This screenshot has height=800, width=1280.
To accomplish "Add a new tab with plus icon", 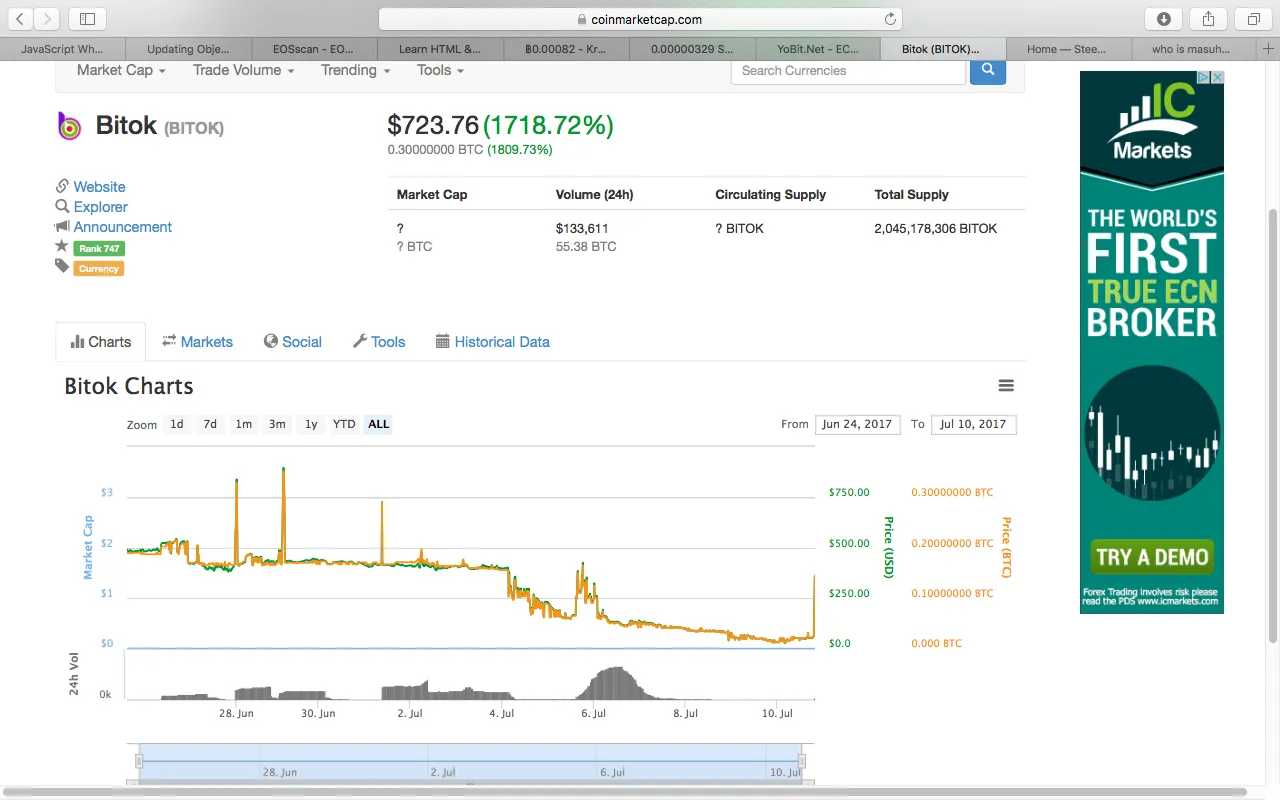I will 1268,48.
